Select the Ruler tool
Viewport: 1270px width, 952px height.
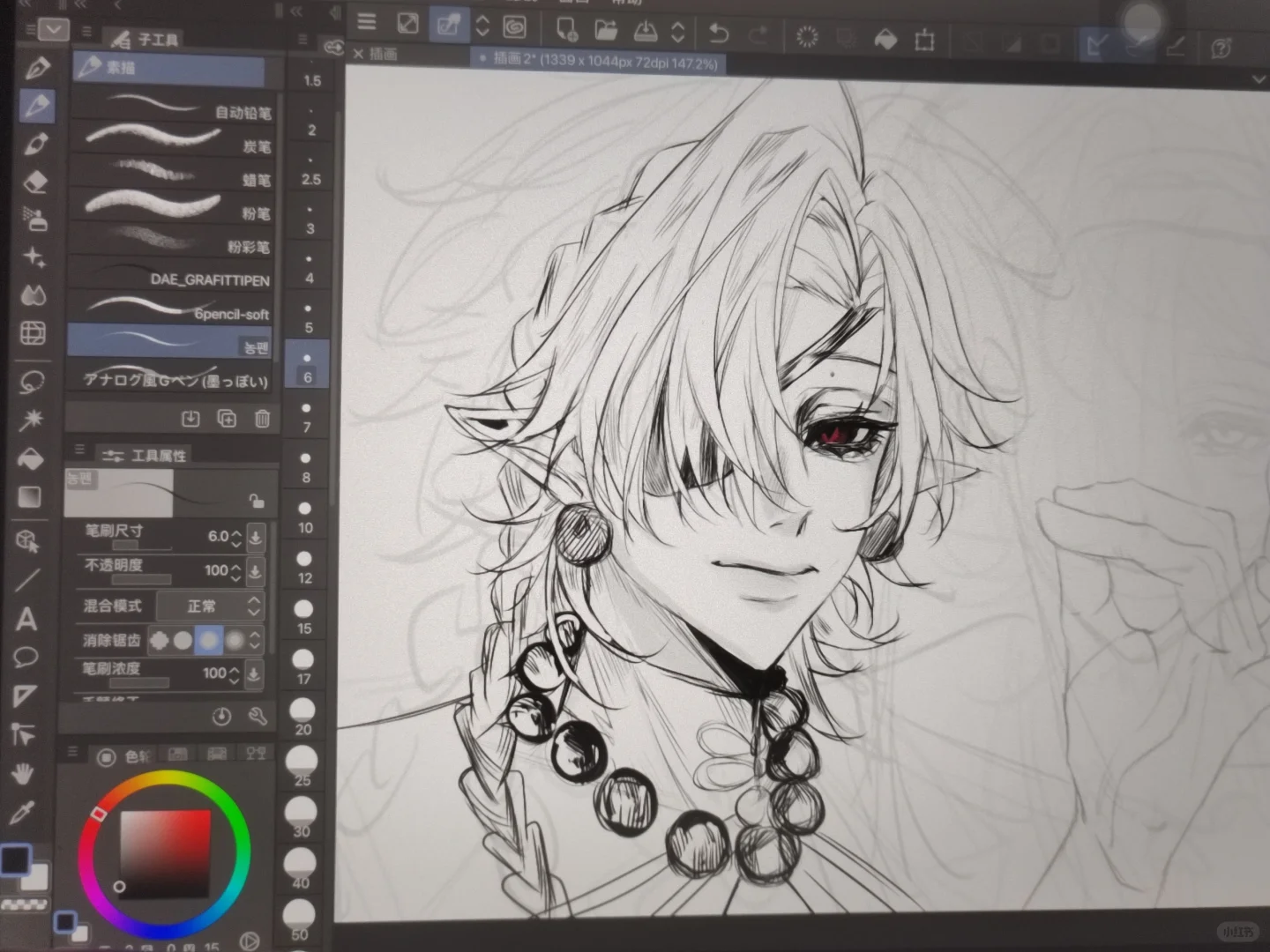(25, 696)
